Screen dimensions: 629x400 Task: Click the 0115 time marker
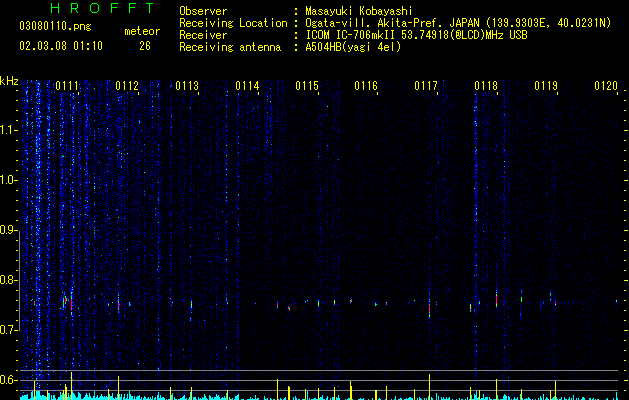[307, 86]
